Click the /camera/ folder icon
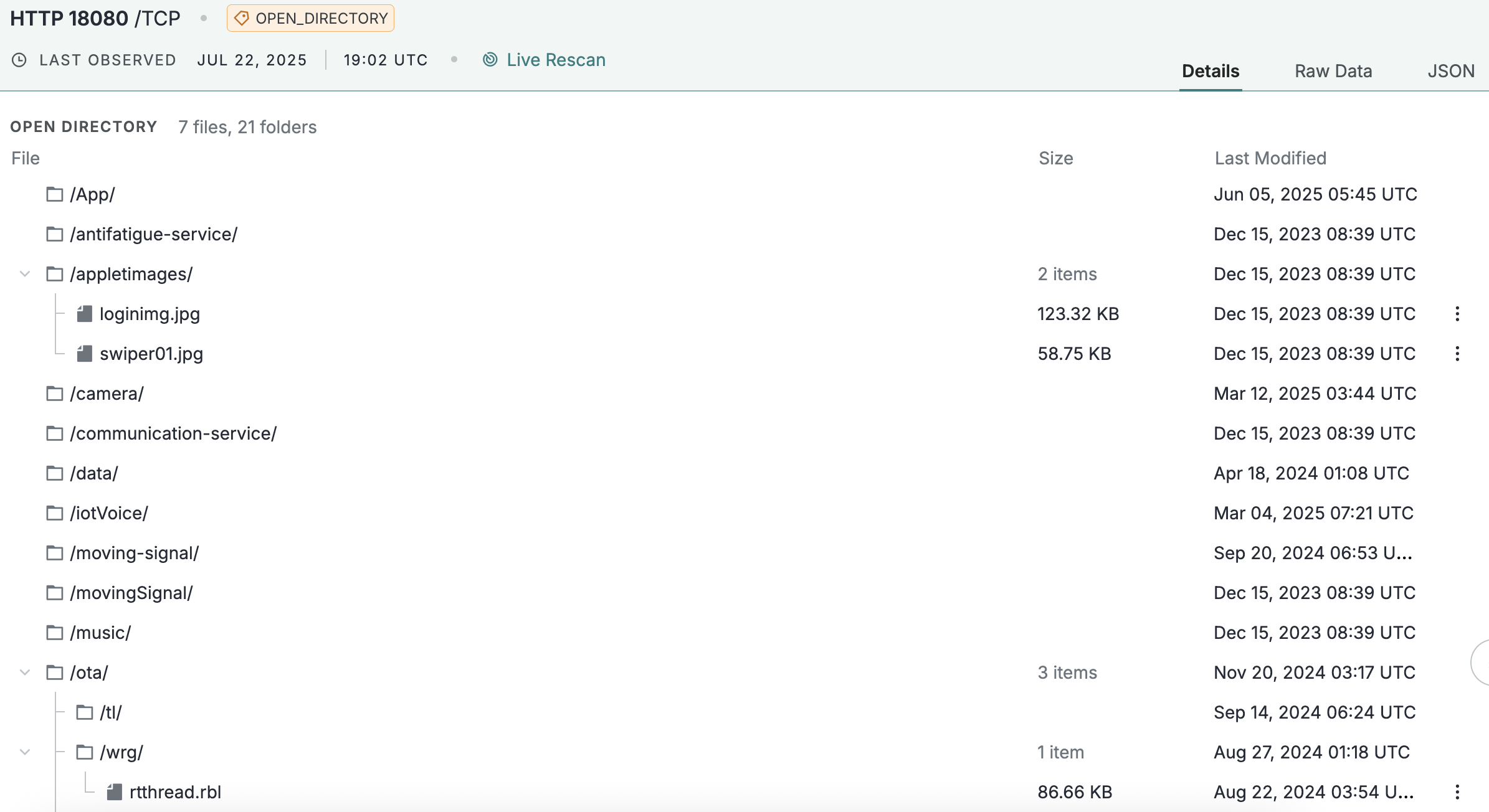 click(55, 394)
